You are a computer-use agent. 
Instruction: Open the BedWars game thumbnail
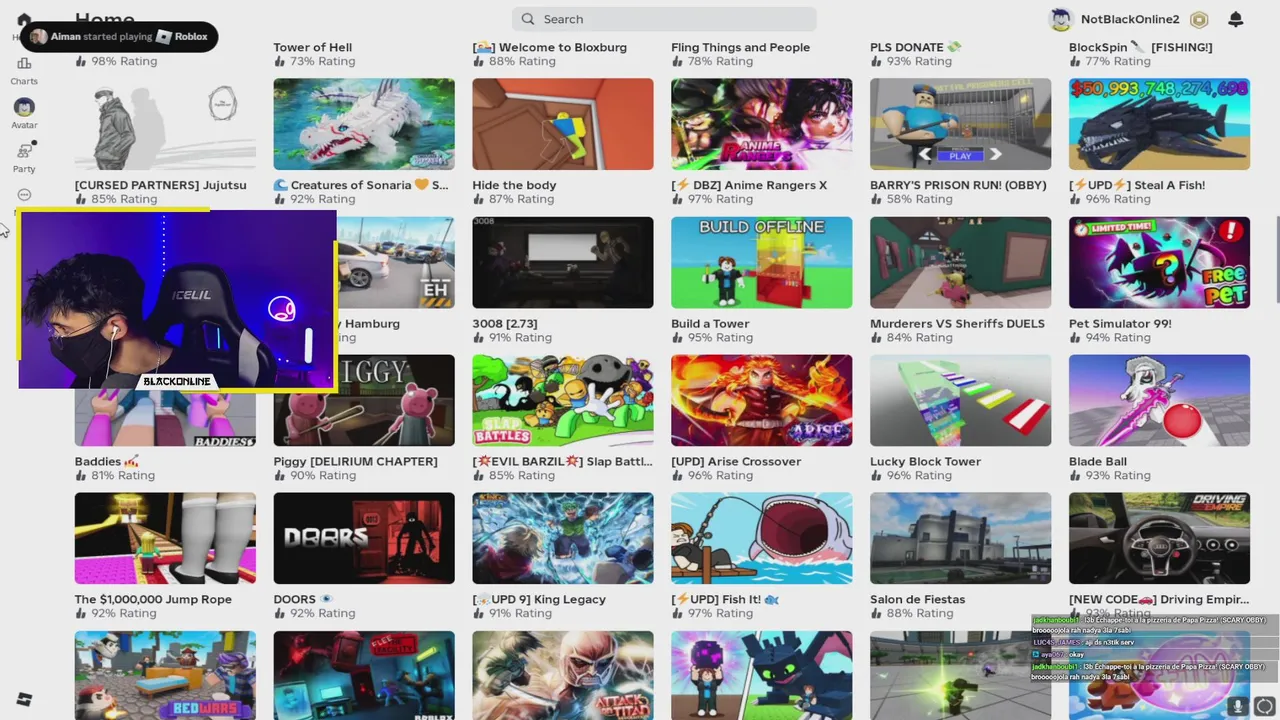coord(165,675)
